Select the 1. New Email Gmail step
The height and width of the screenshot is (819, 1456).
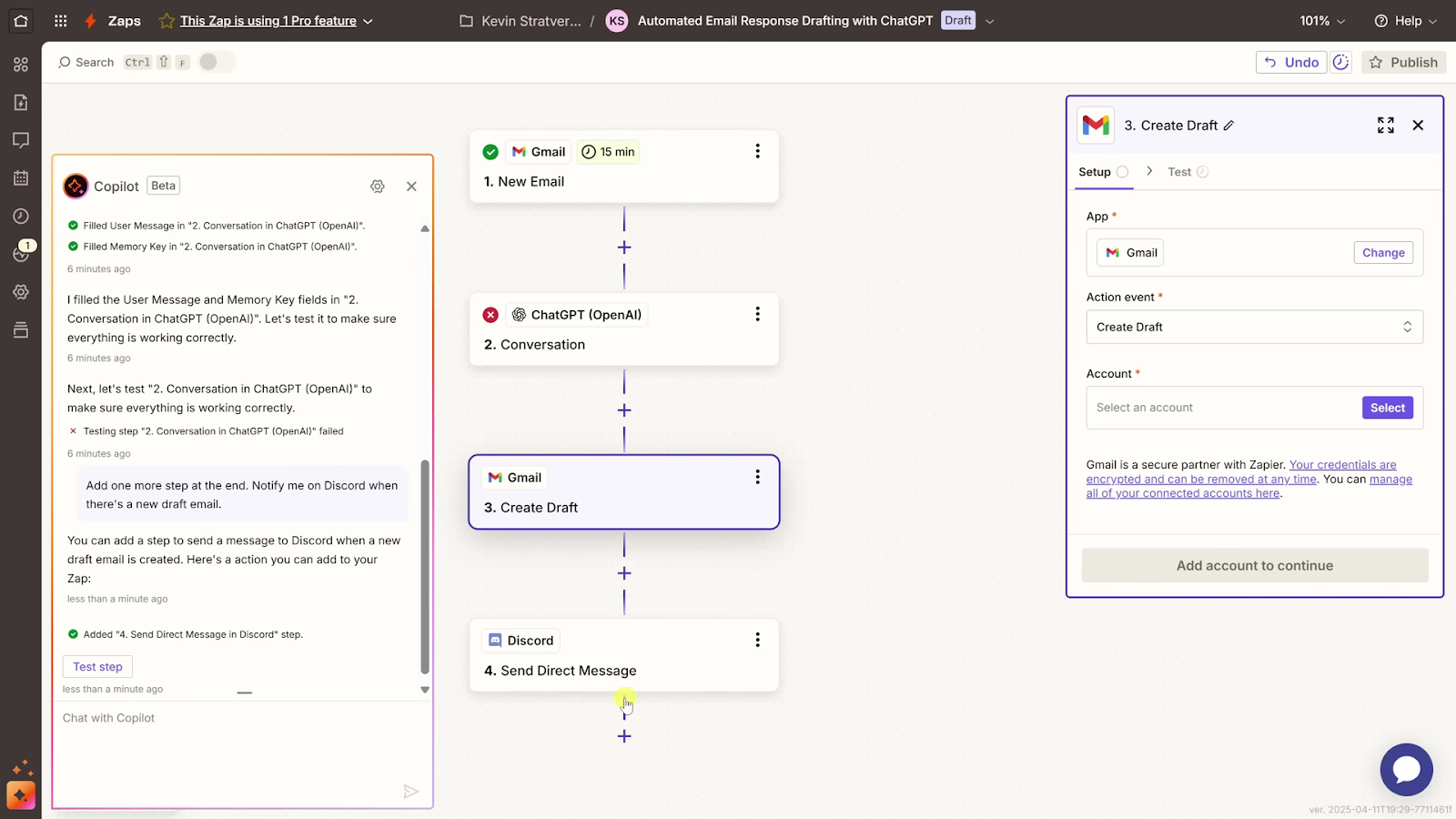(x=624, y=167)
